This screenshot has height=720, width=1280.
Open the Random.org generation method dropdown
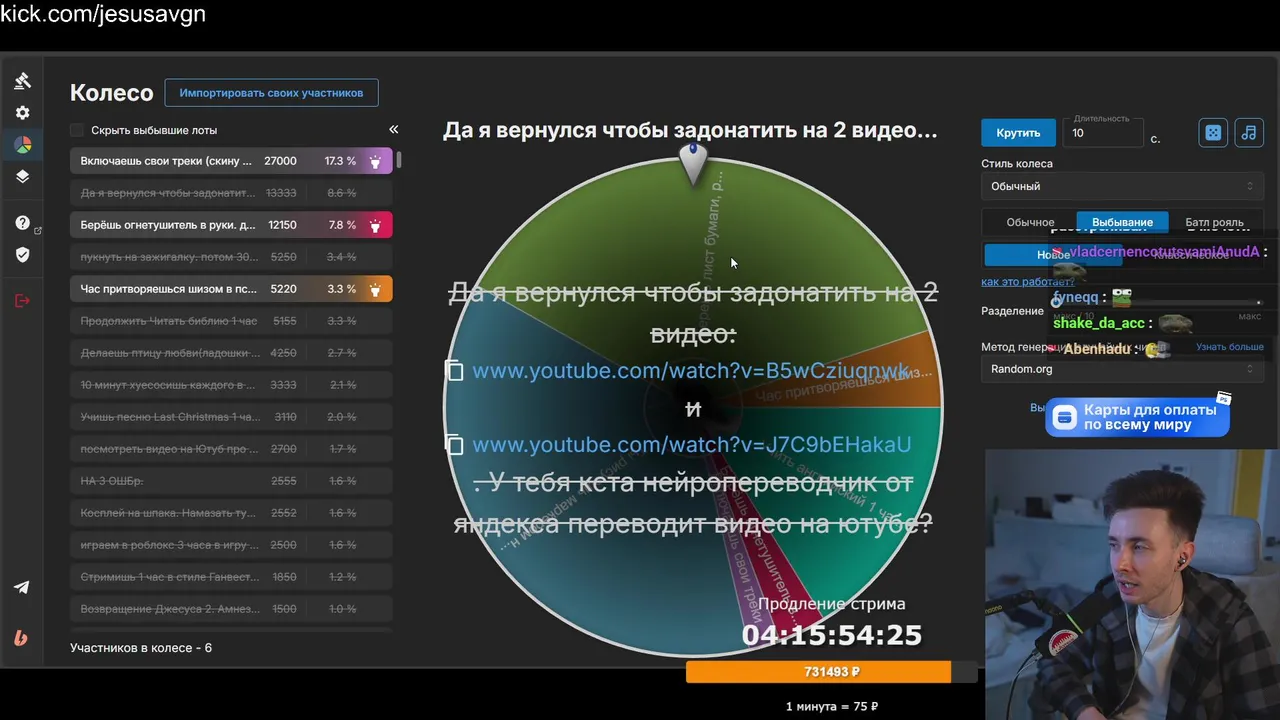[x=1122, y=369]
